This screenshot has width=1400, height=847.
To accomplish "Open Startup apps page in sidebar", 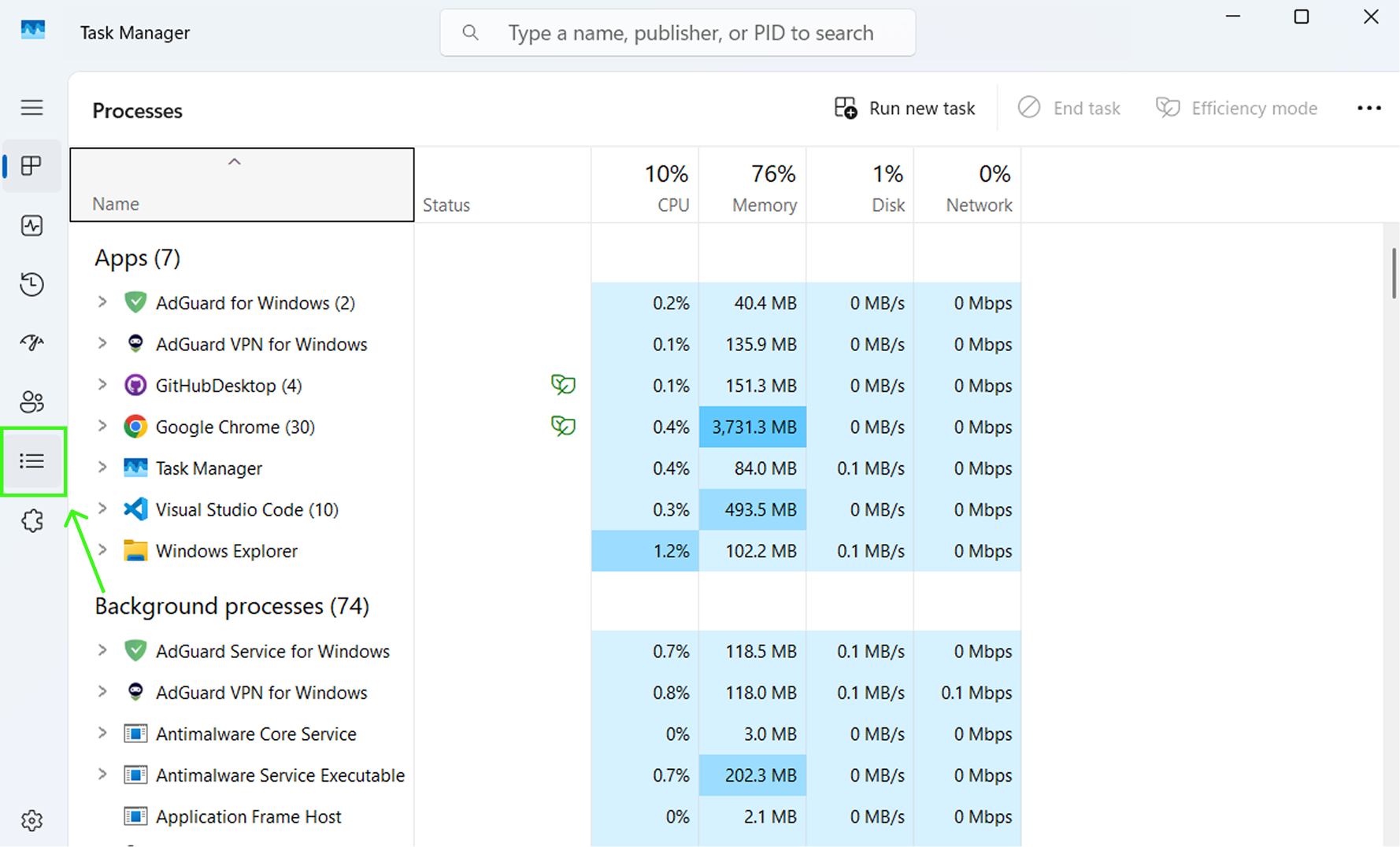I will pyautogui.click(x=32, y=342).
